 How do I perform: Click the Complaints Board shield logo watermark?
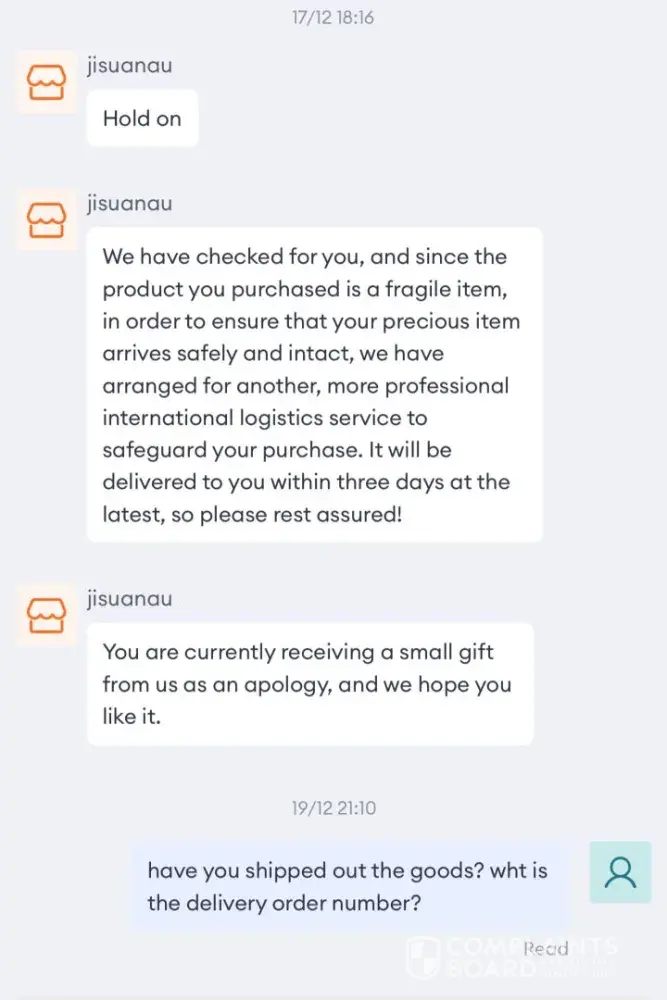424,956
